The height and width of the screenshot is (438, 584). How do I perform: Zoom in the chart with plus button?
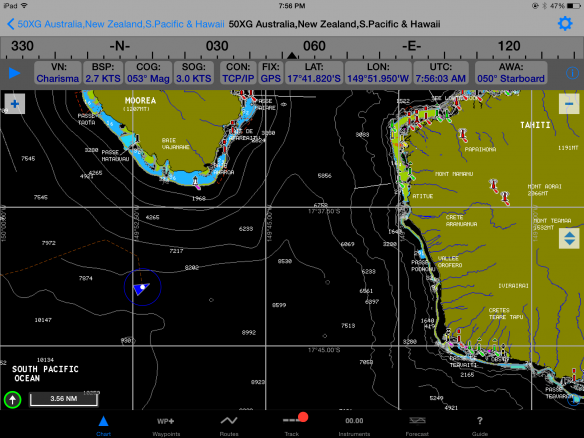(x=15, y=104)
